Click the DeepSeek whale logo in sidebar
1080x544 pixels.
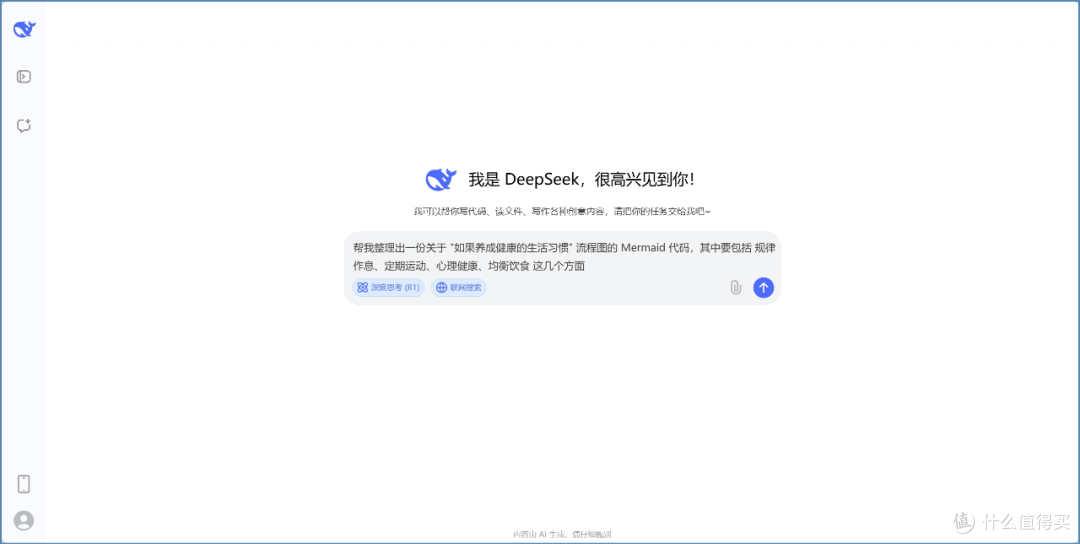[x=24, y=29]
